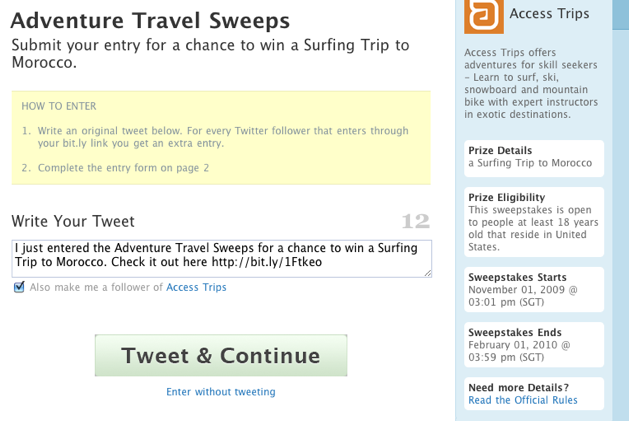Click the HOW TO ENTER label
This screenshot has width=629, height=421.
(x=59, y=106)
